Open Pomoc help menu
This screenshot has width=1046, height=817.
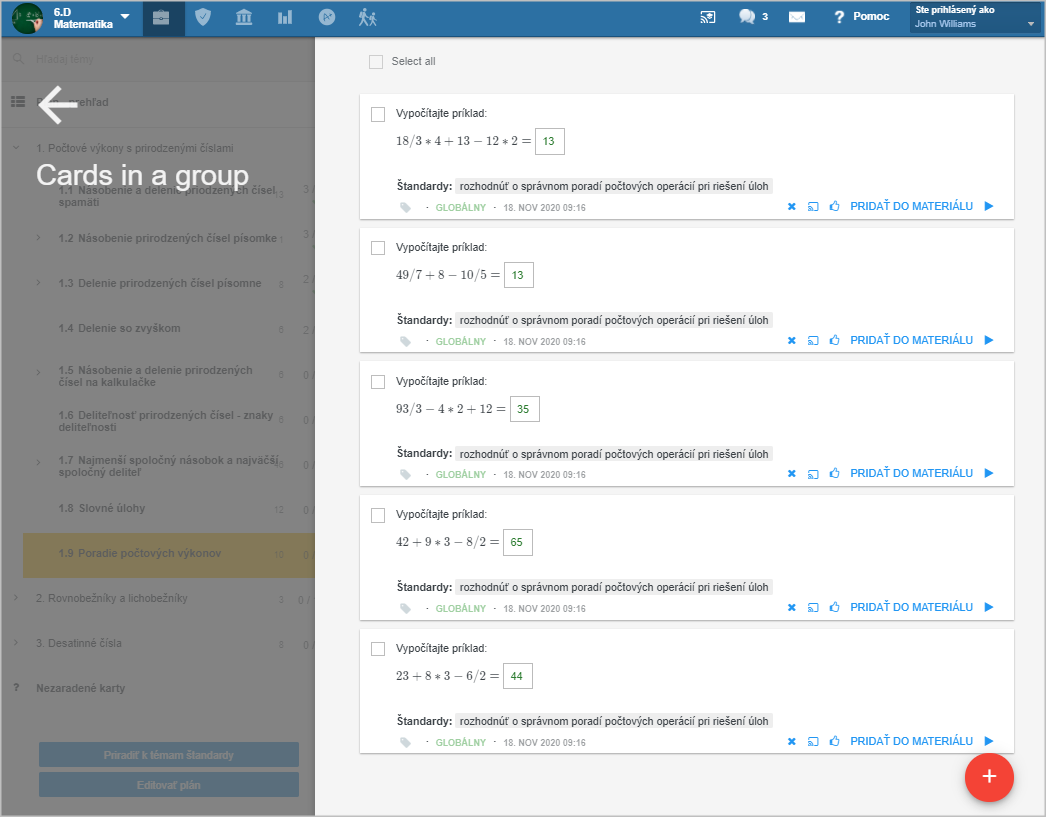[x=861, y=17]
